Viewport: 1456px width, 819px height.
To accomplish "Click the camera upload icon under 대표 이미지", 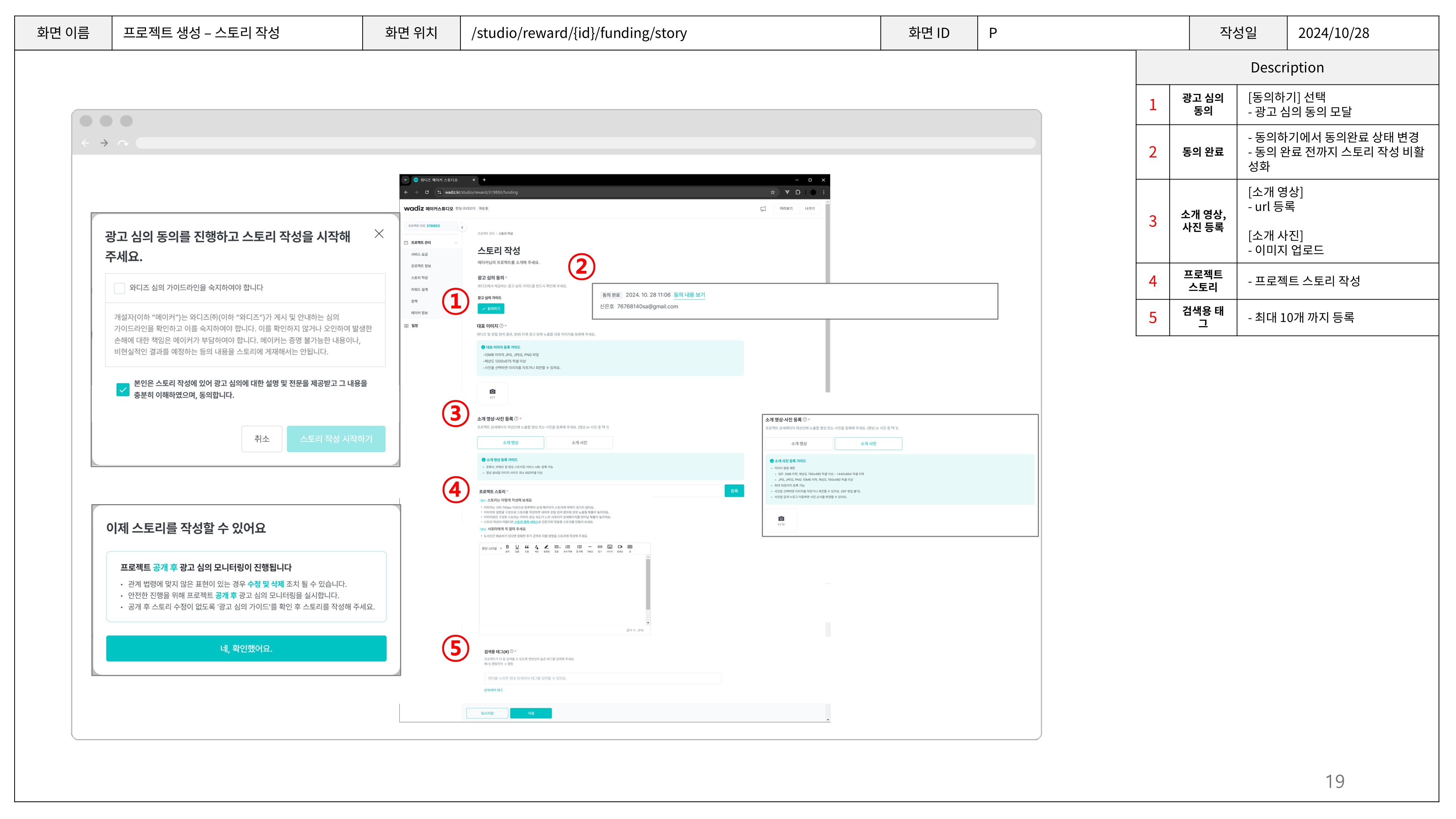I will pyautogui.click(x=492, y=392).
